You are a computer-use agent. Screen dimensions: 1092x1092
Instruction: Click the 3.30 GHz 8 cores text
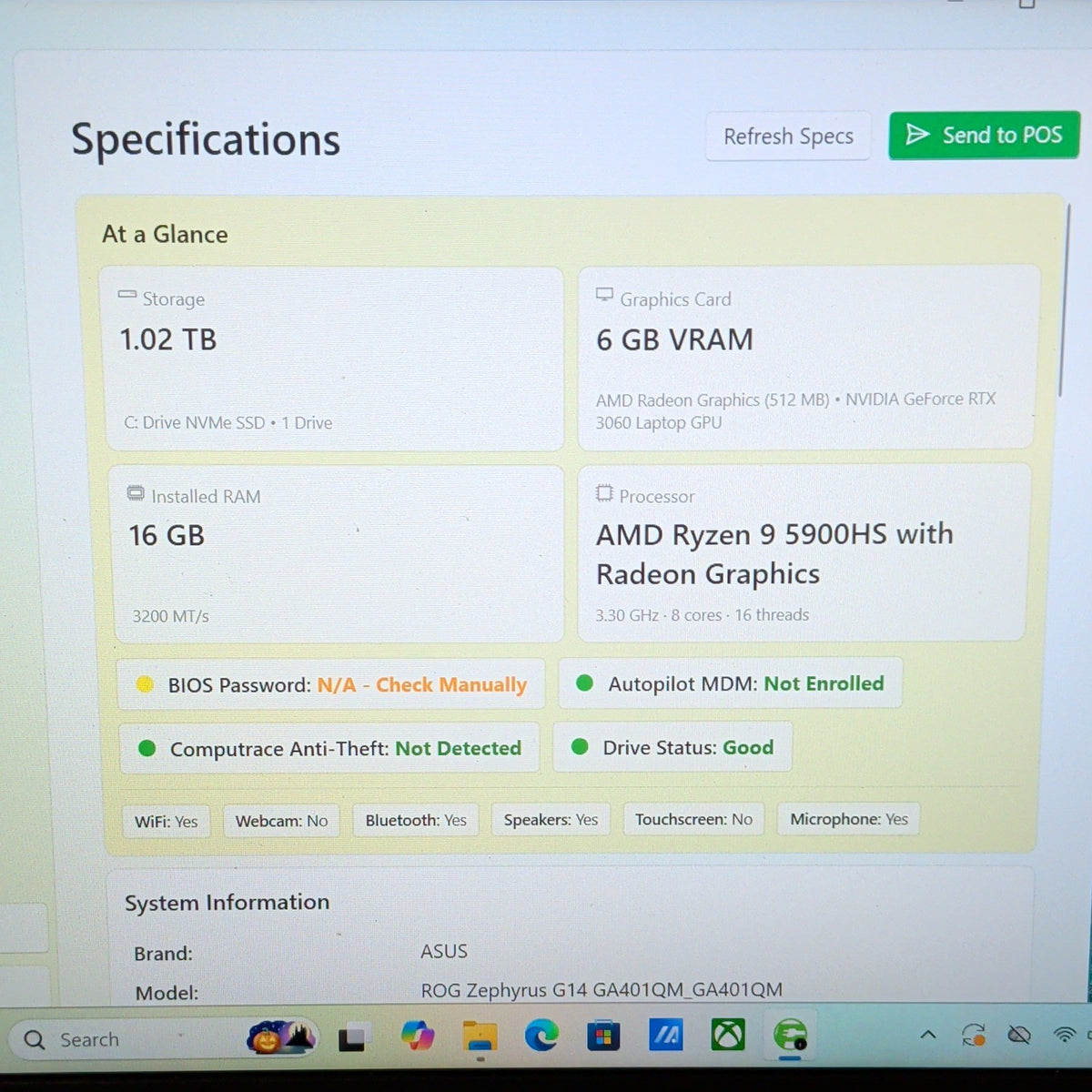tap(702, 615)
